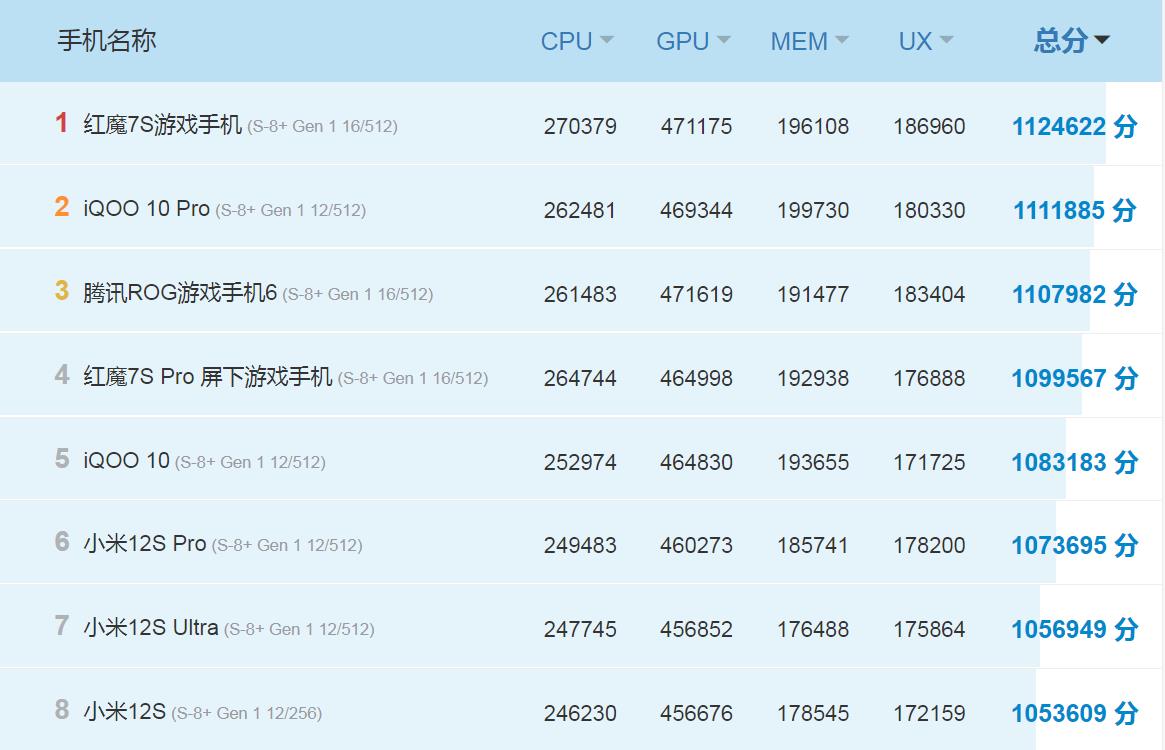Click yellow rank number 3

(x=62, y=290)
